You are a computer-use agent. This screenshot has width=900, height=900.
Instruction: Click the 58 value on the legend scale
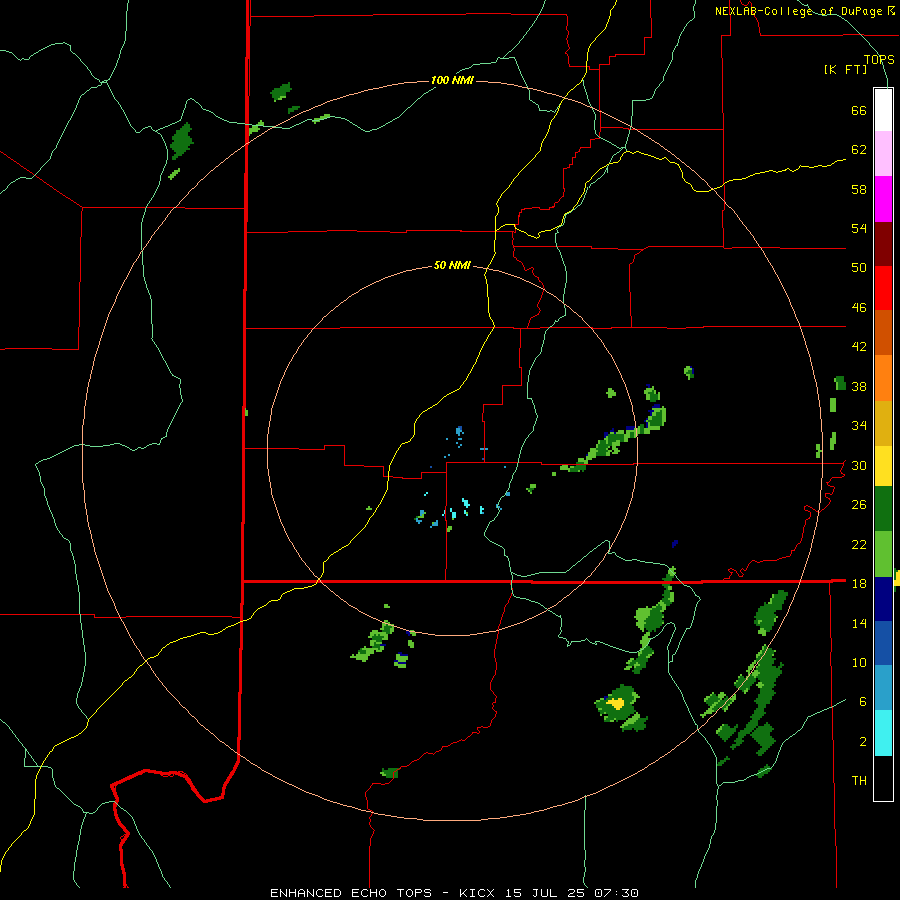[x=859, y=189]
